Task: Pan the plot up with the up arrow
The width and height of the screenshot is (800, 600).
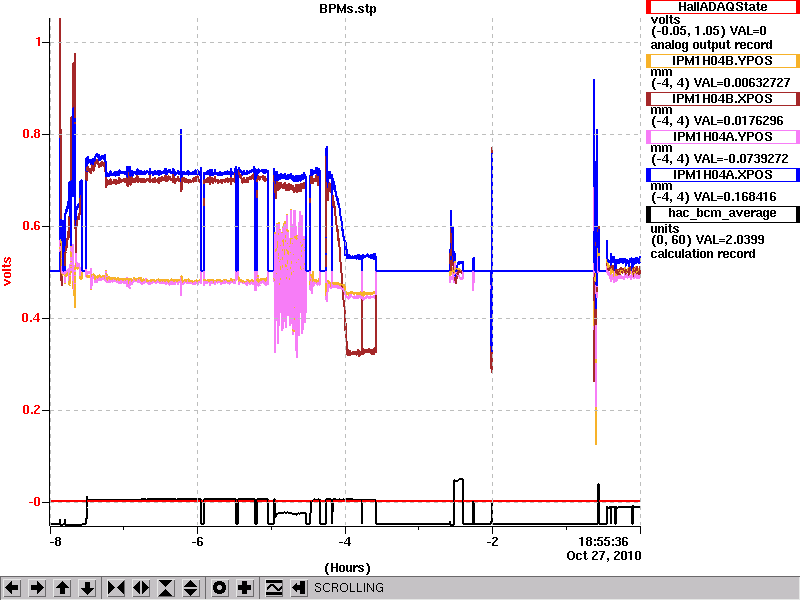Action: (62, 588)
